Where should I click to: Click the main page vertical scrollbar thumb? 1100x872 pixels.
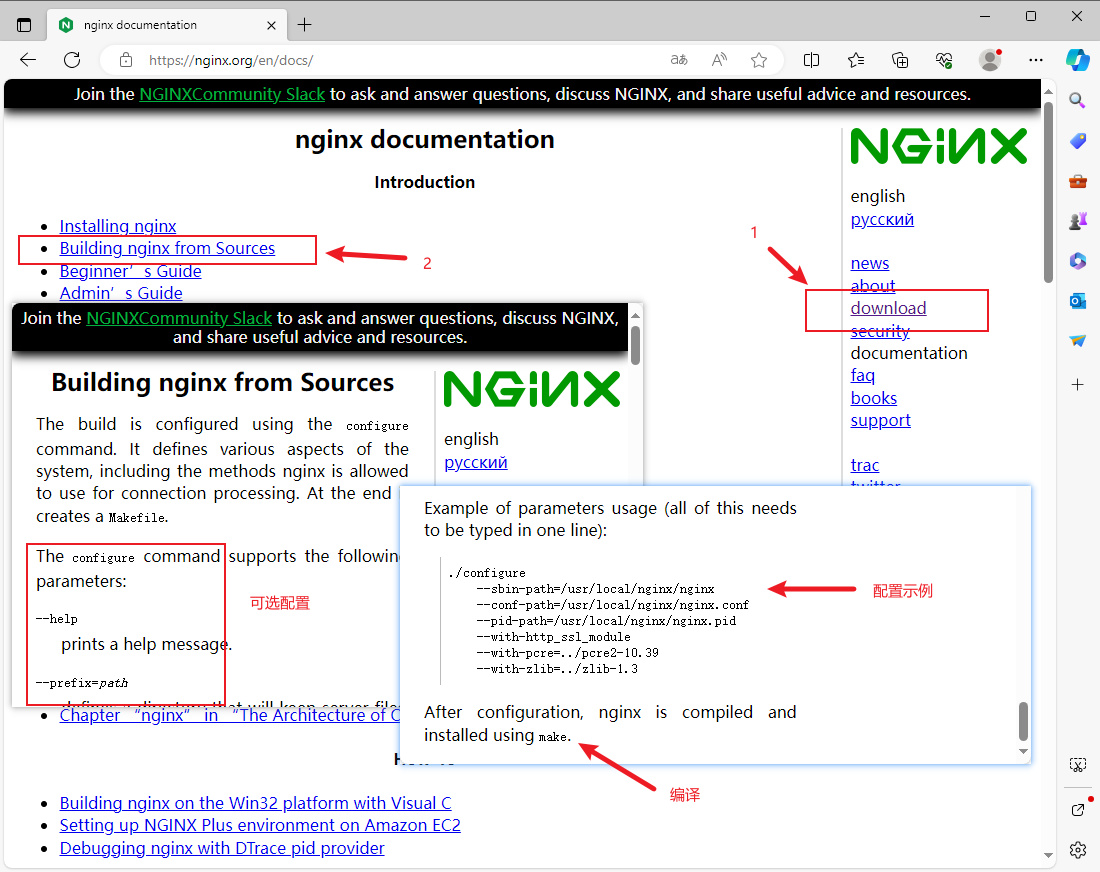click(x=1048, y=192)
